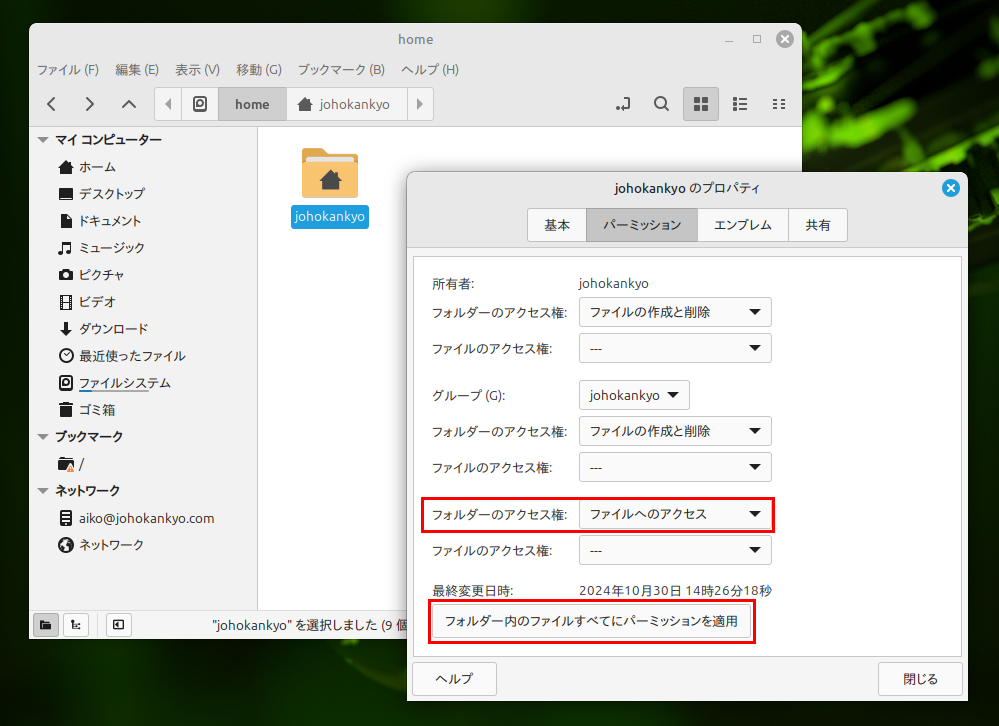This screenshot has height=726, width=999.
Task: Open グループ johokankyo dropdown
Action: 634,395
